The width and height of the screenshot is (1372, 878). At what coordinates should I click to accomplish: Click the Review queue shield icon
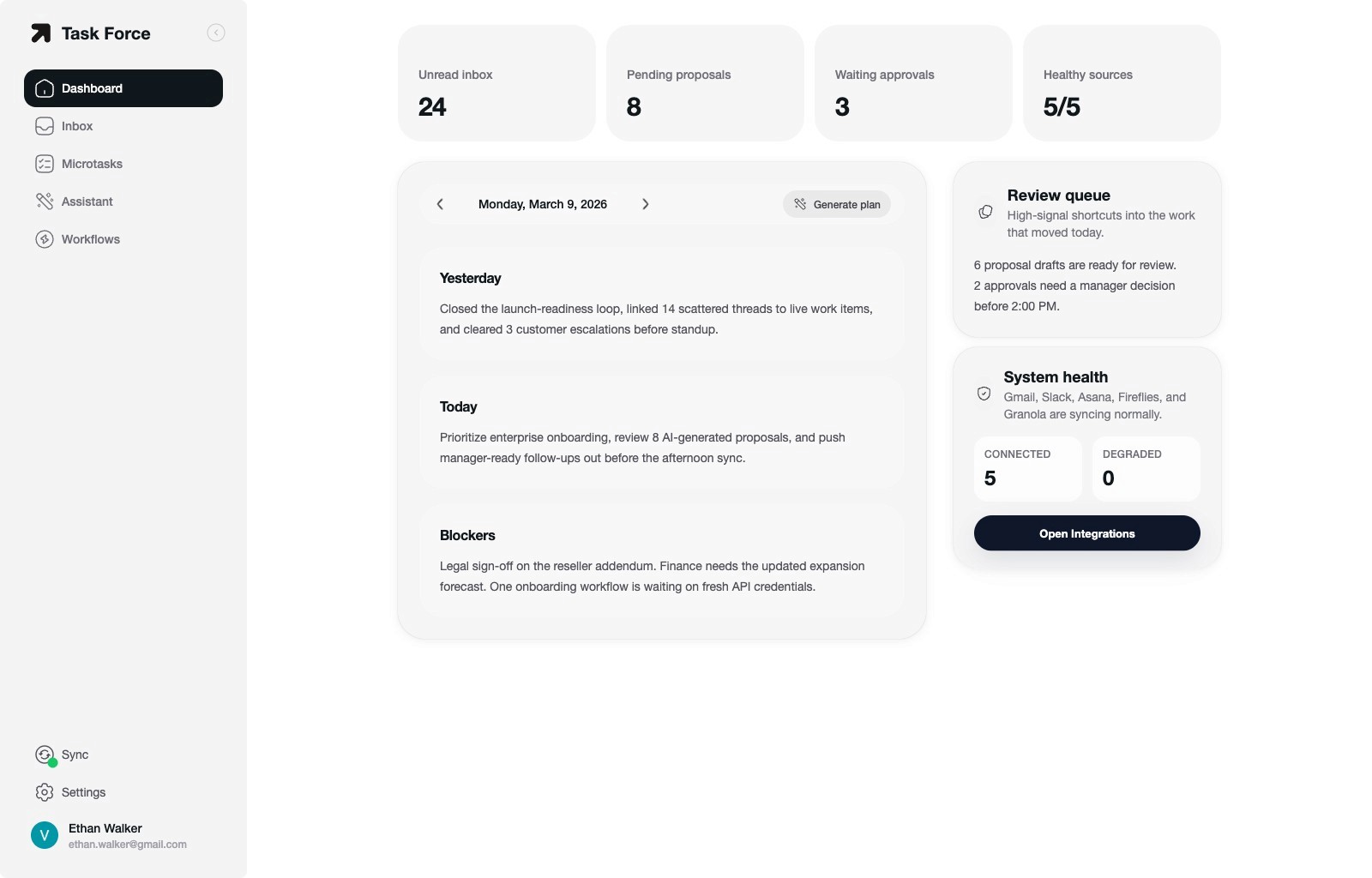click(985, 212)
